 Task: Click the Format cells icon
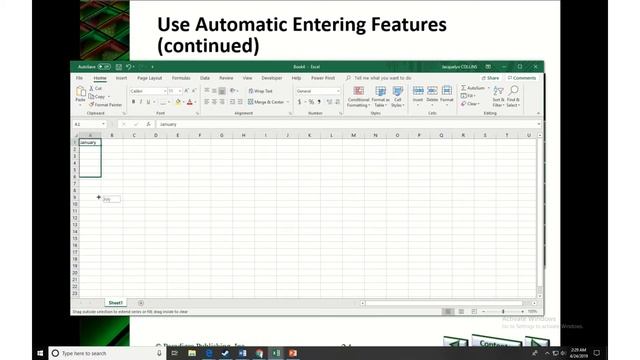(x=447, y=91)
